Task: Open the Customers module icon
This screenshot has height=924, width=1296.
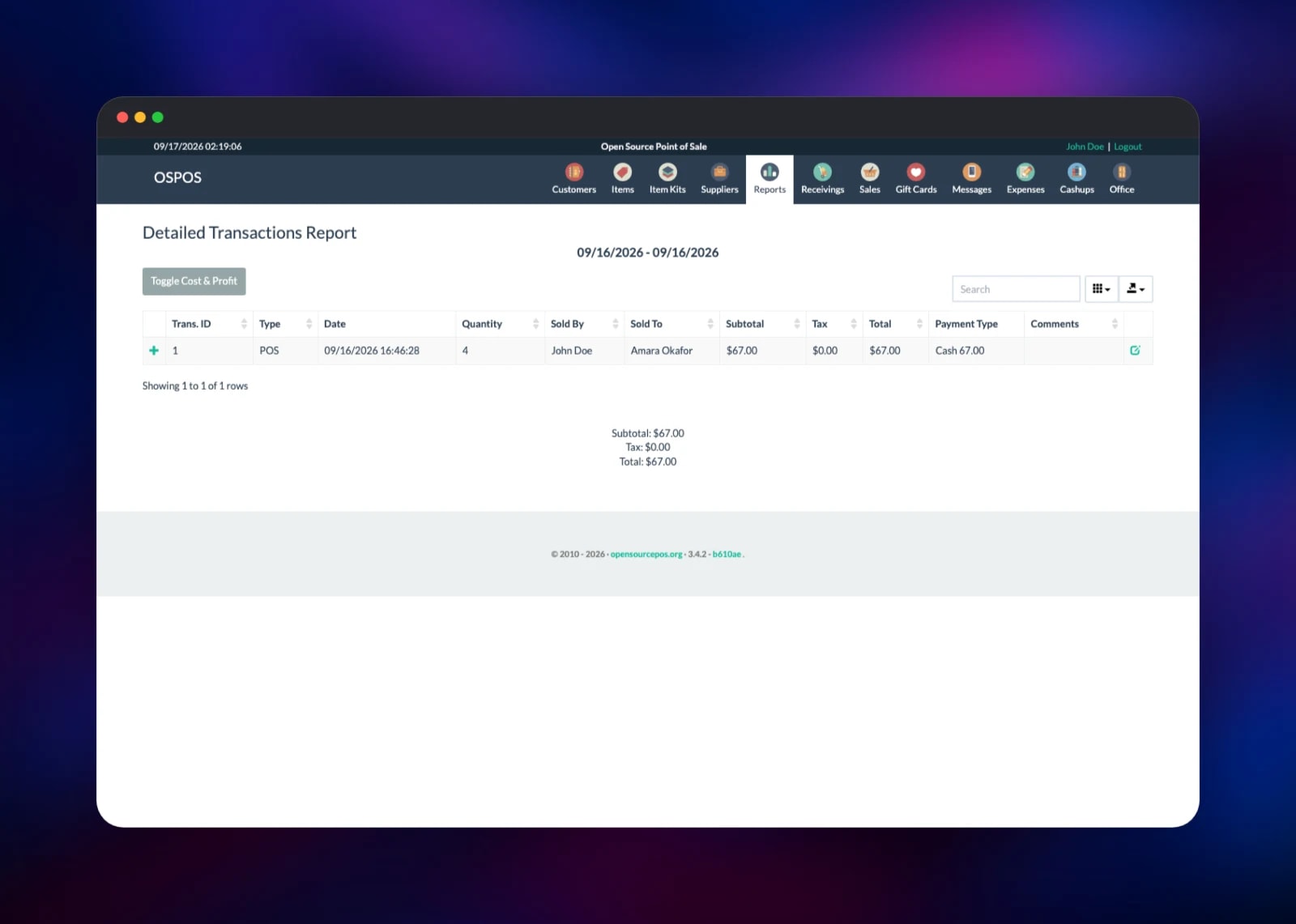Action: pyautogui.click(x=573, y=179)
